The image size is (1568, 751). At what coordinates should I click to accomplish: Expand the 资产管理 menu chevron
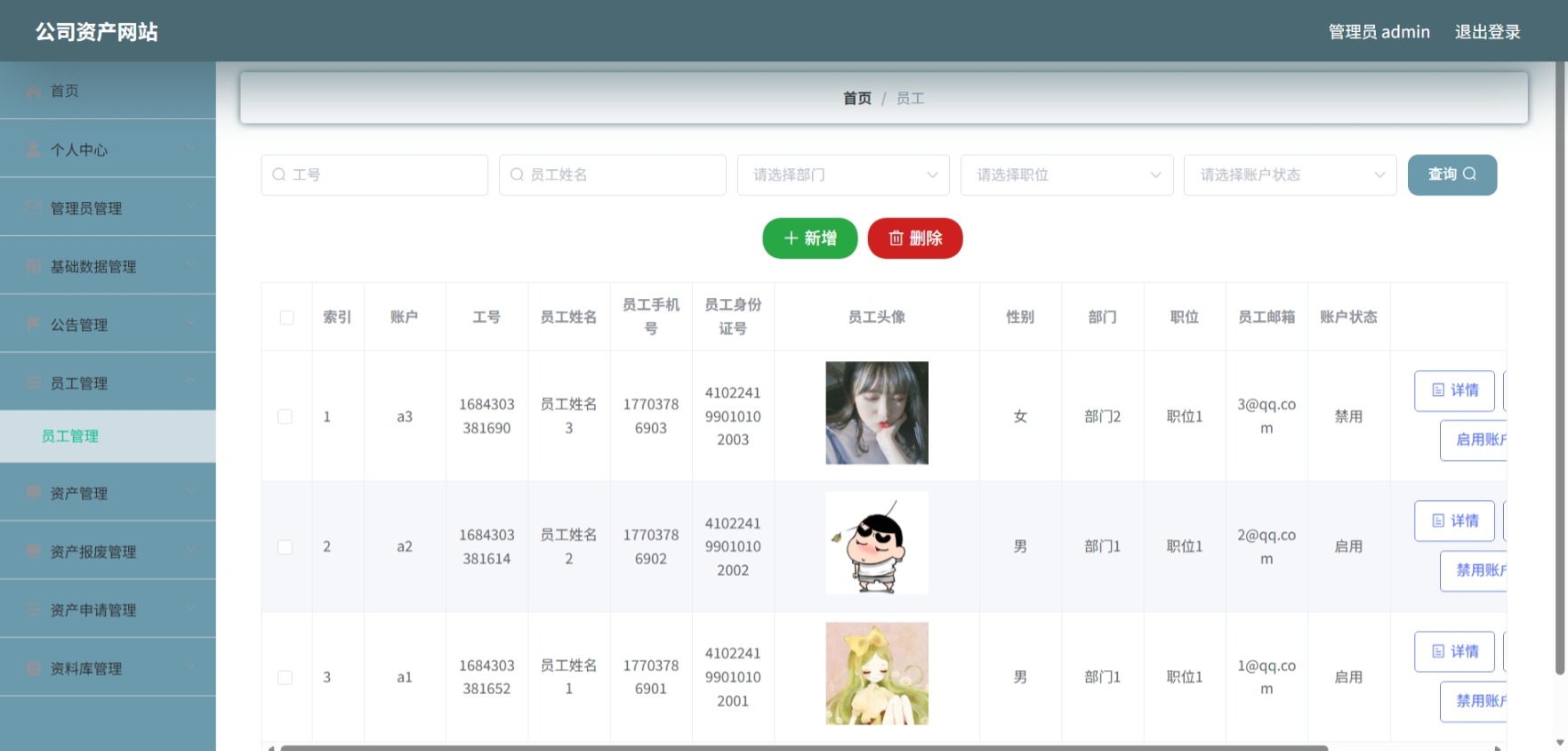coord(191,491)
